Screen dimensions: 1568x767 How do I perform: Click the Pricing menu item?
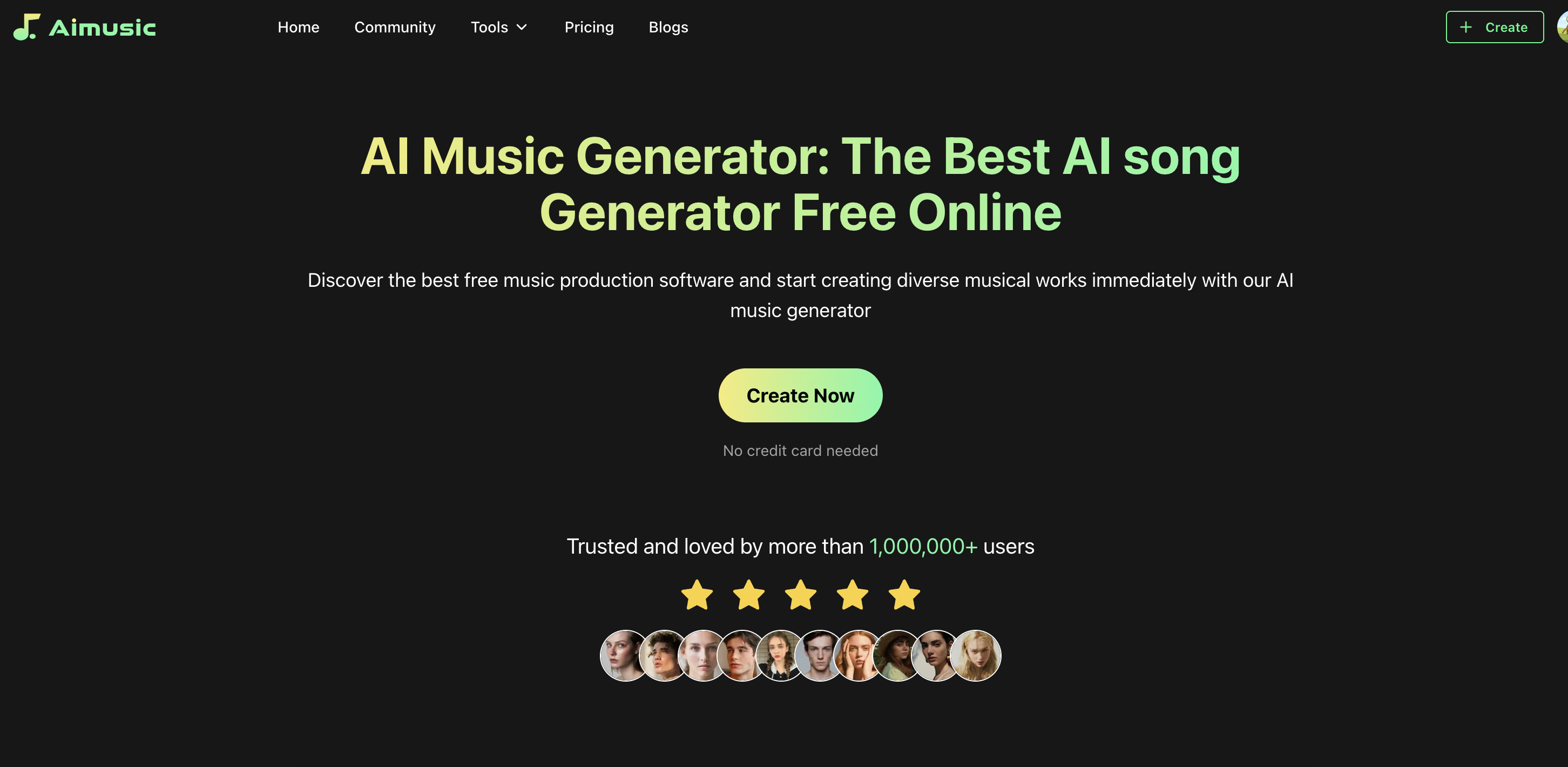(589, 27)
